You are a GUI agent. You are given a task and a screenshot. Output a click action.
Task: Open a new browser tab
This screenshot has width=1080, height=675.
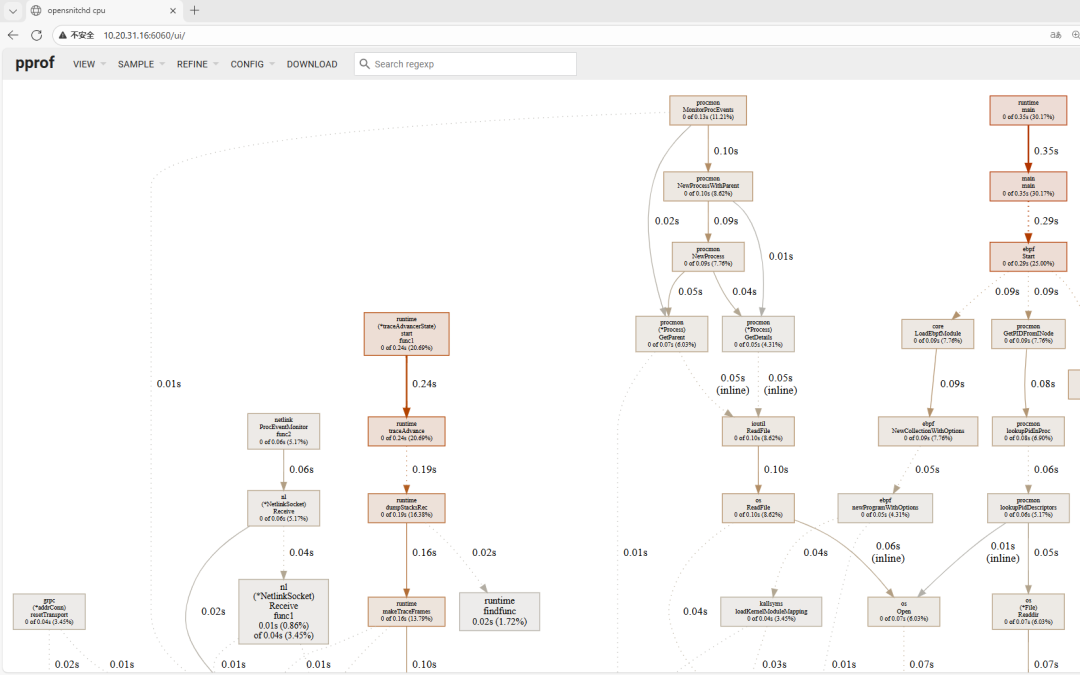194,10
